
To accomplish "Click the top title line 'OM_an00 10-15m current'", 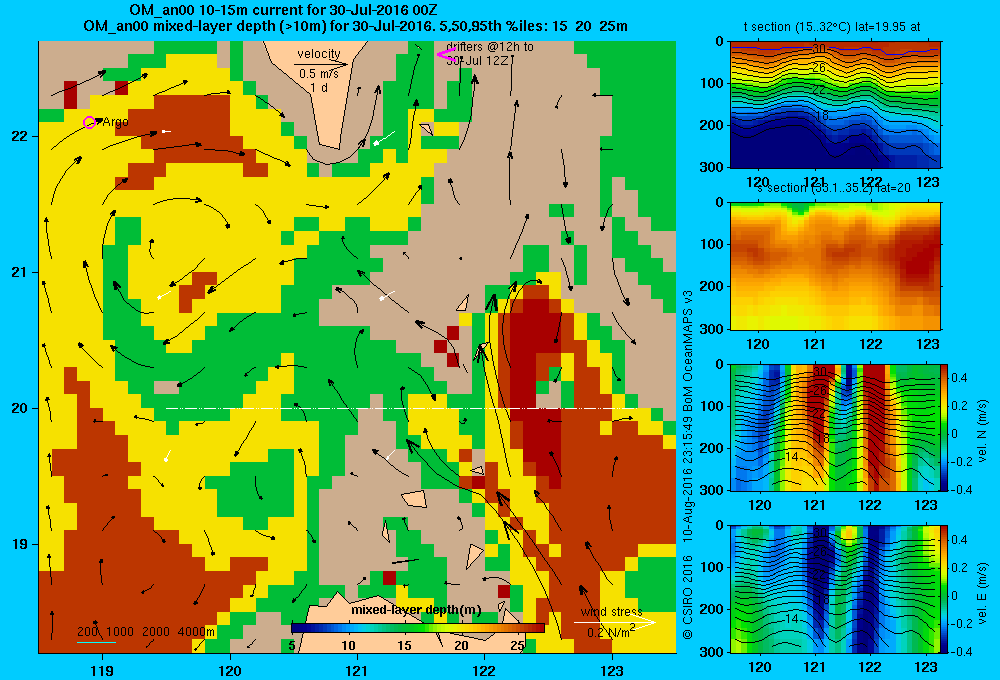I will (x=283, y=10).
